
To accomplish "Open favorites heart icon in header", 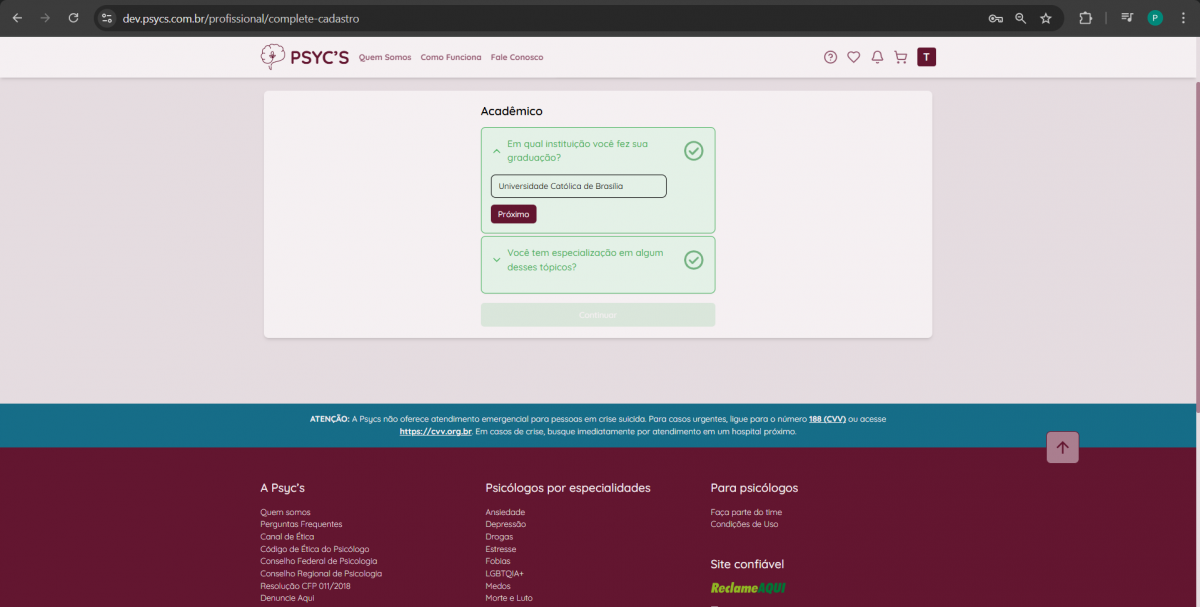I will [853, 57].
